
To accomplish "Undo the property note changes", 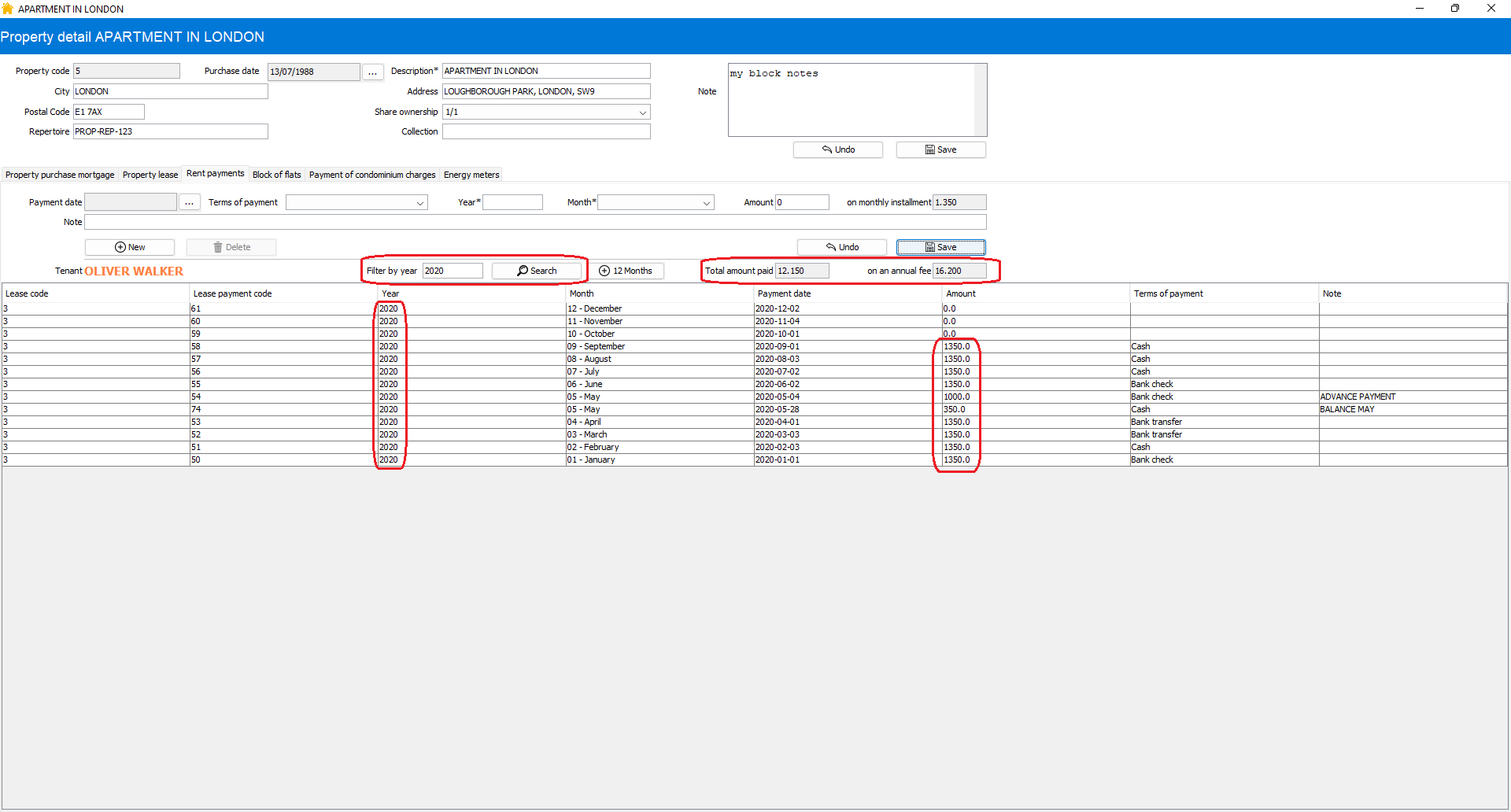I will [837, 149].
